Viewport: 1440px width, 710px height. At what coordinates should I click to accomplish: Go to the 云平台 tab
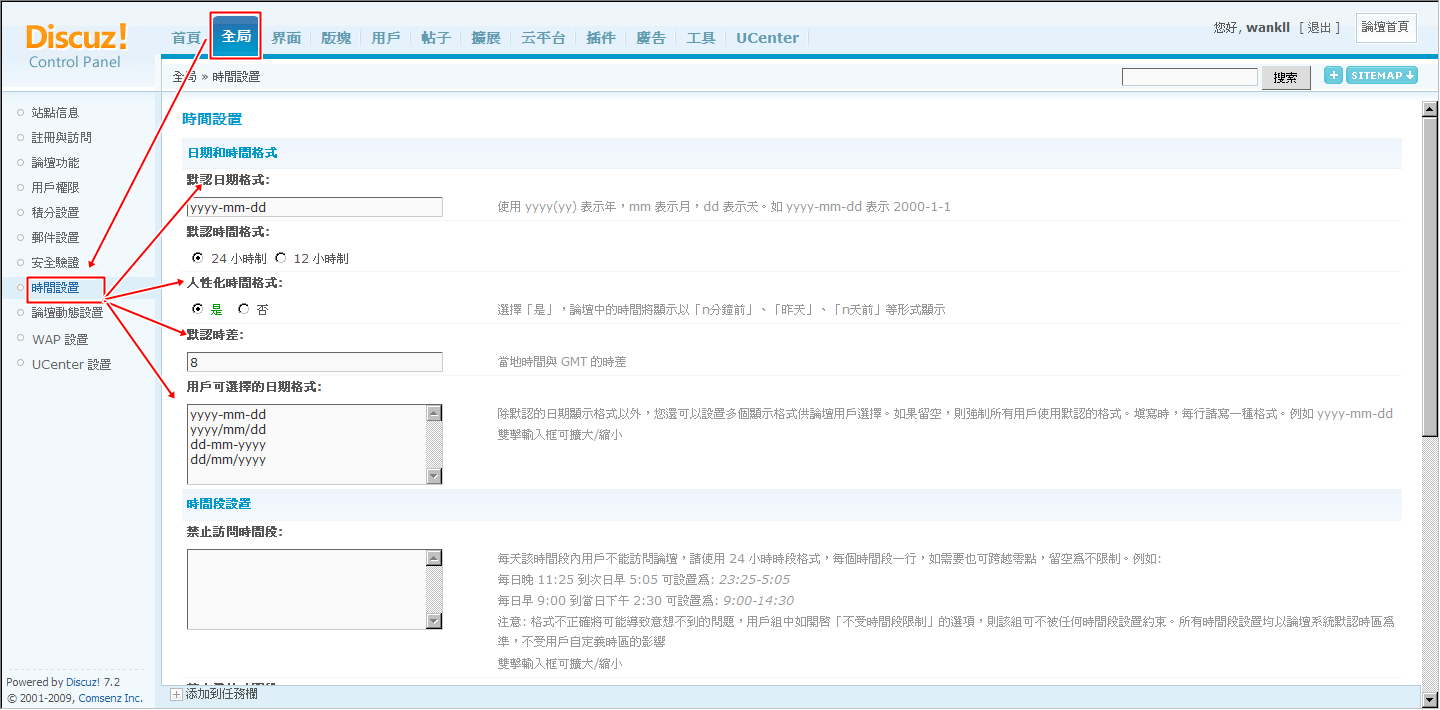pos(543,38)
